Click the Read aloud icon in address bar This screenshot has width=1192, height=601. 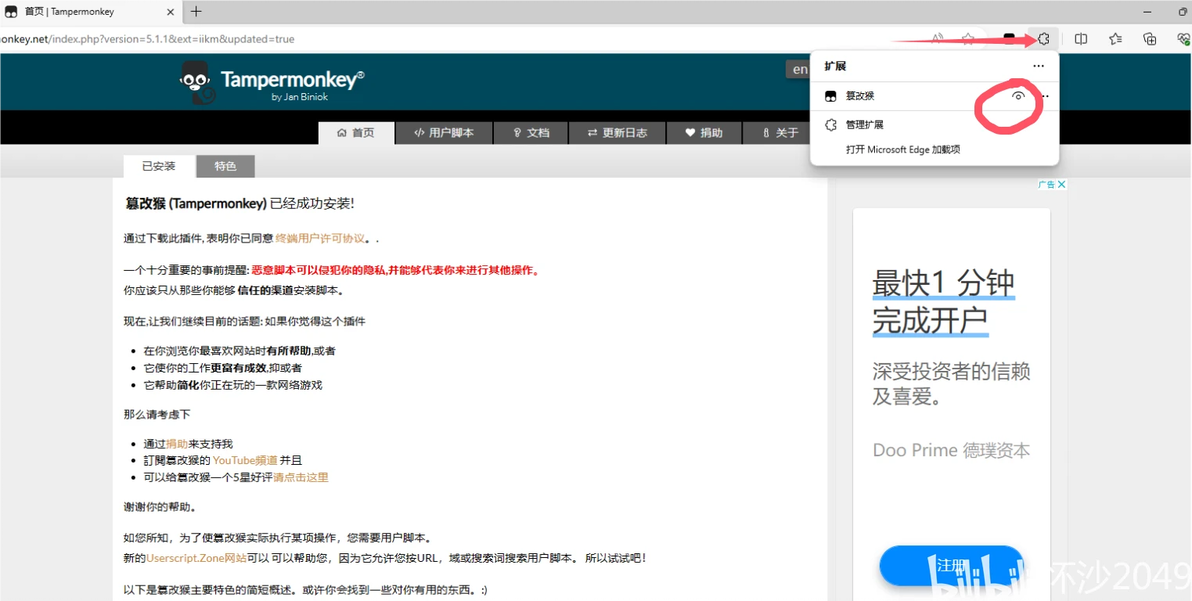938,39
